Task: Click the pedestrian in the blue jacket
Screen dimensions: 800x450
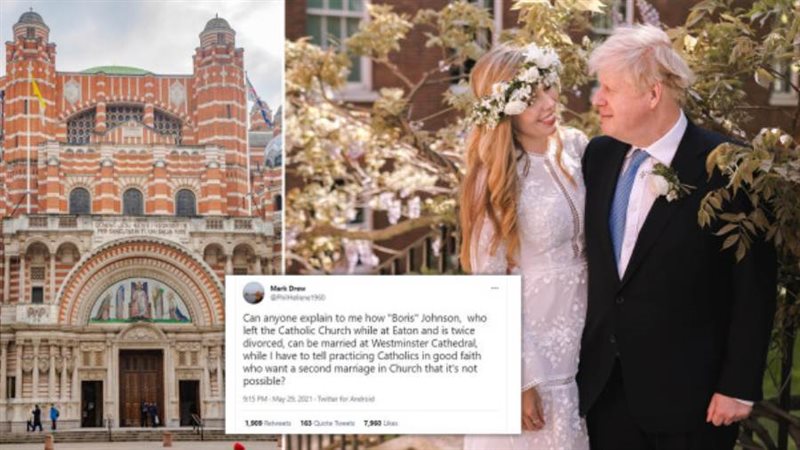Action: (54, 417)
